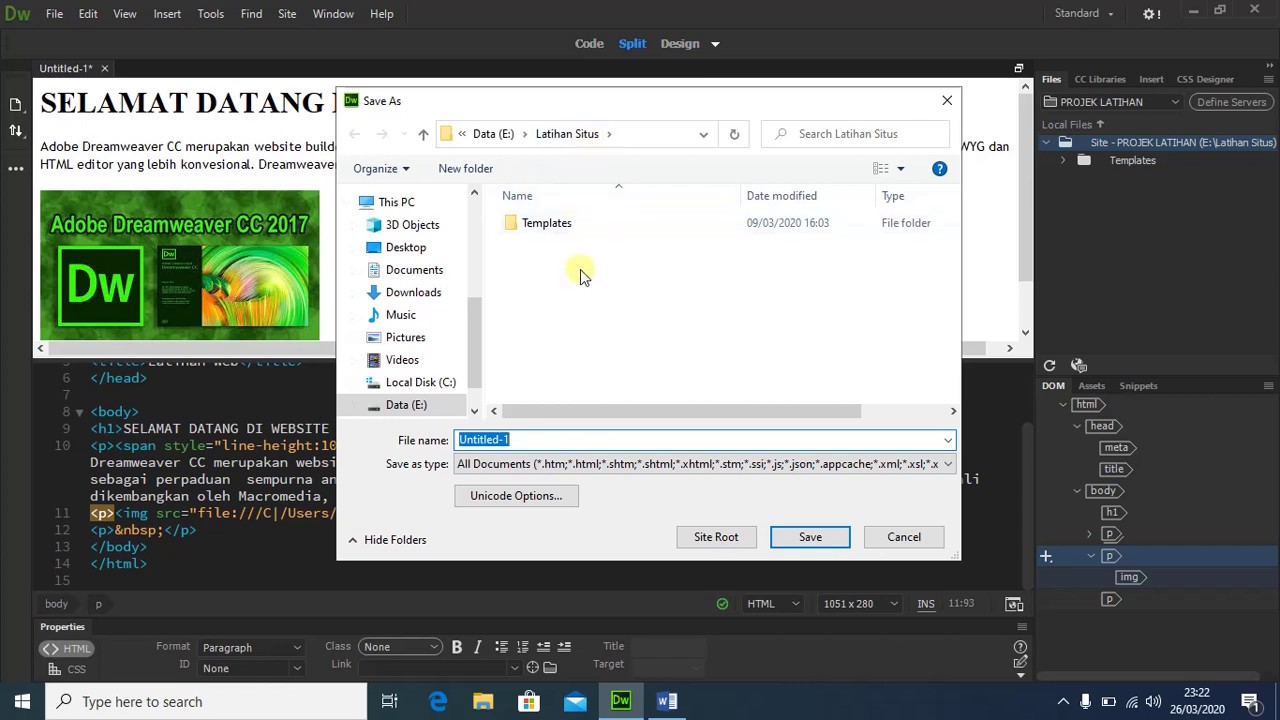Image resolution: width=1280 pixels, height=720 pixels.
Task: Click the Unicode Options button
Action: (516, 496)
